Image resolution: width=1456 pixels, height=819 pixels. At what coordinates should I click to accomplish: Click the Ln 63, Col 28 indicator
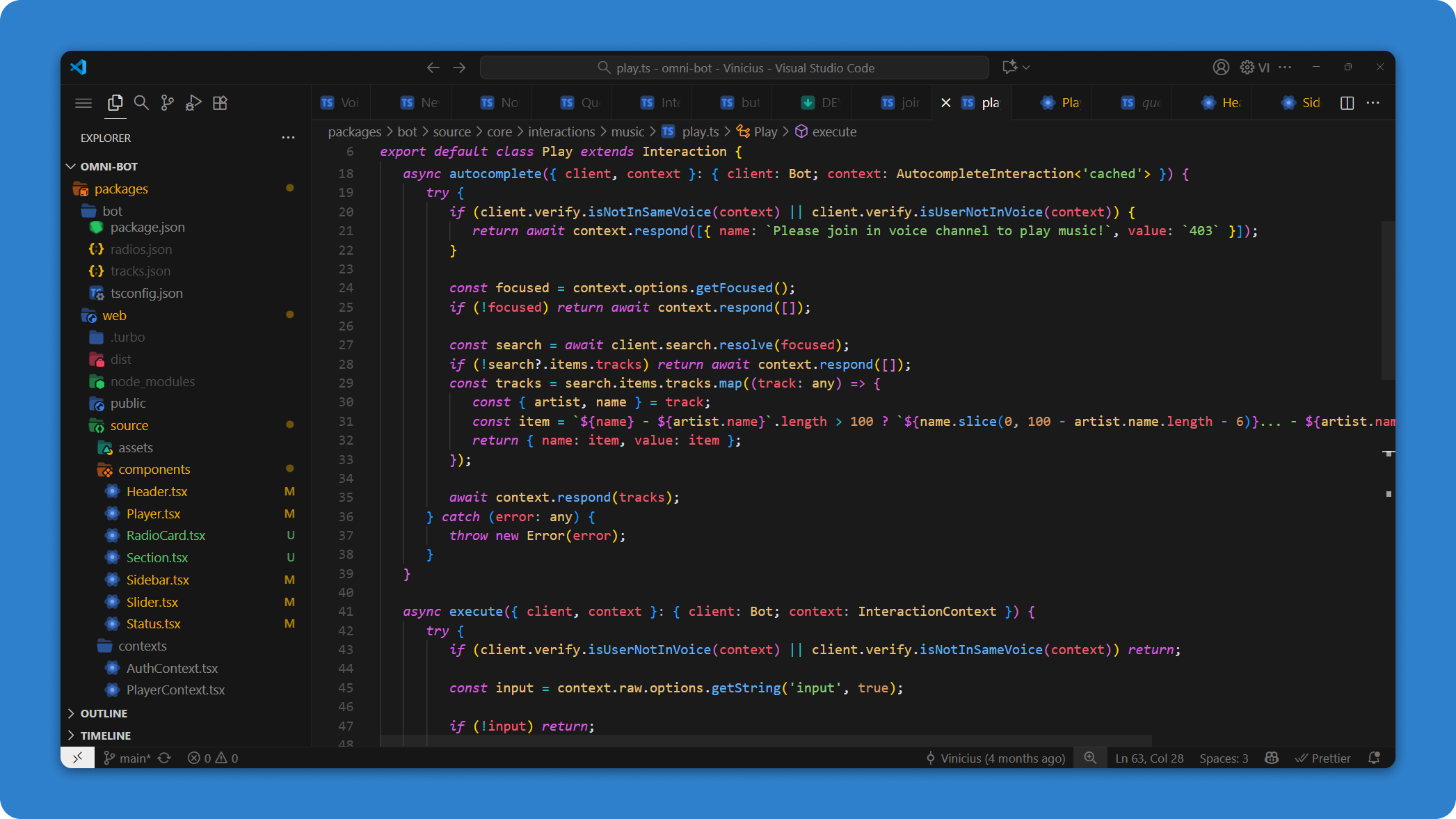[1149, 758]
